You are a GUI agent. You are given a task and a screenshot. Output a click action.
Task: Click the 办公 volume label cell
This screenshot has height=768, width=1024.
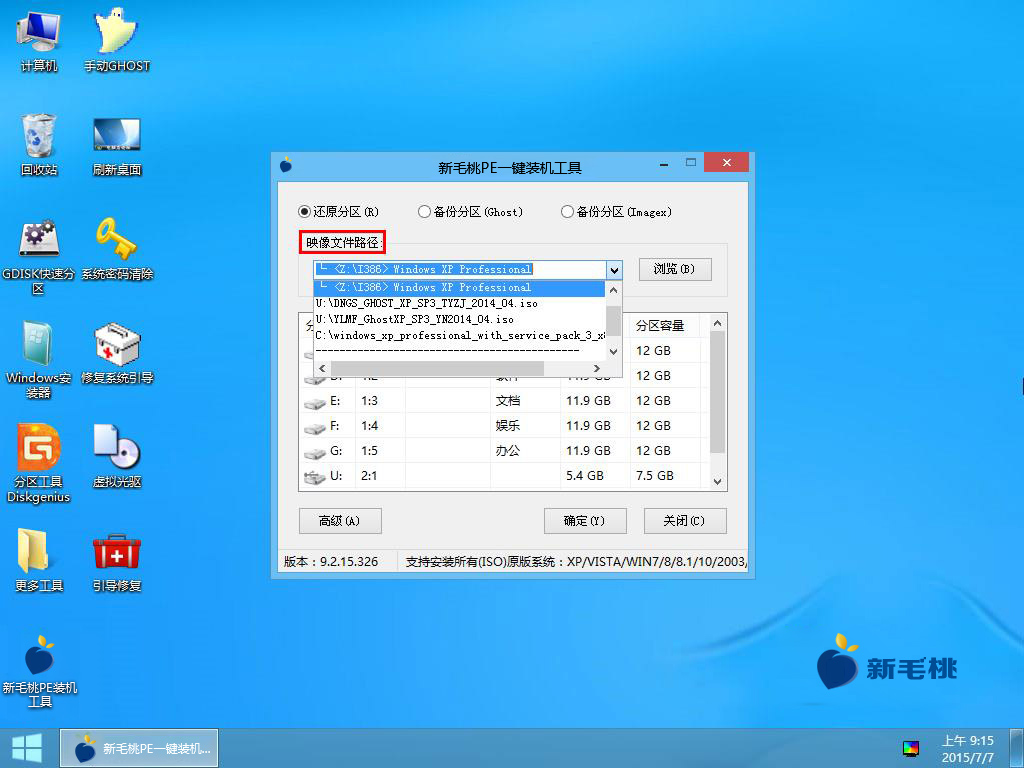pos(507,451)
